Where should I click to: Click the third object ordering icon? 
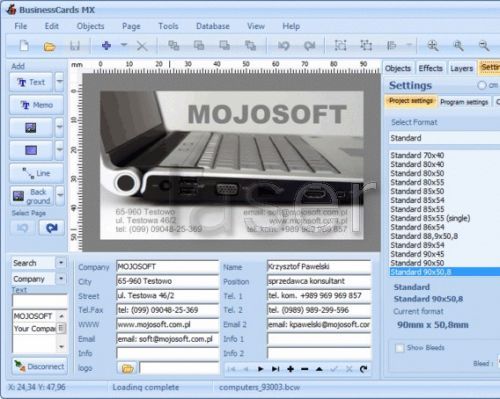click(224, 45)
